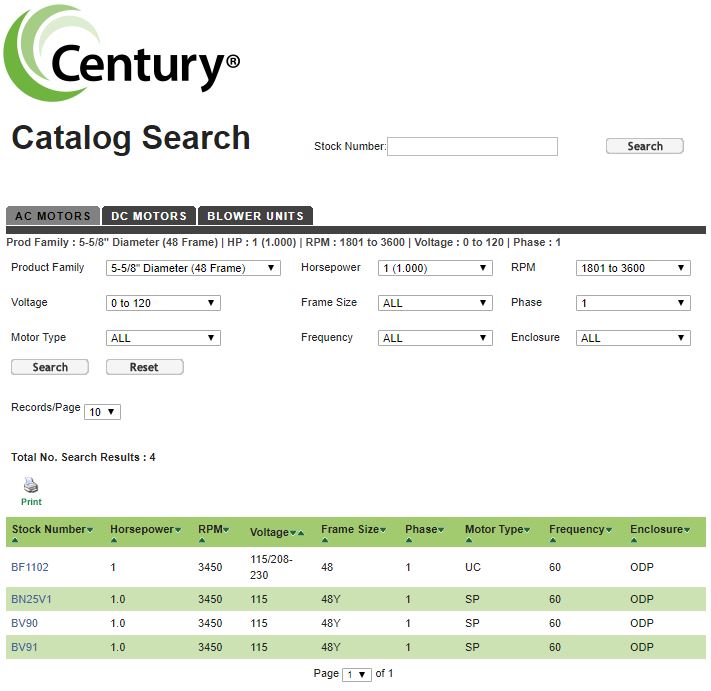The width and height of the screenshot is (711, 691).
Task: Switch to the AC MOTORS tab
Action: 53,216
